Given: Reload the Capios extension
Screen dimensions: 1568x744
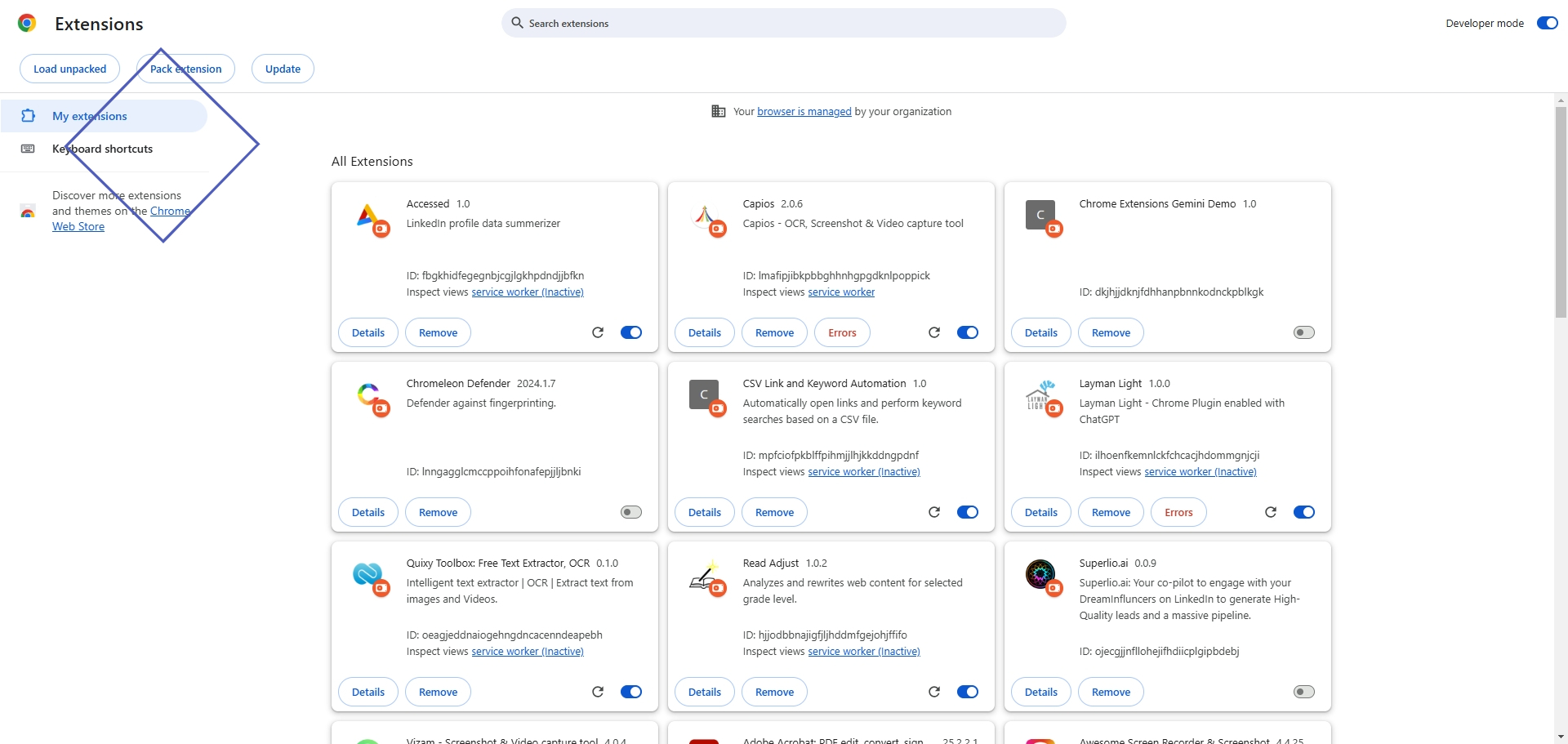Looking at the screenshot, I should [x=934, y=332].
